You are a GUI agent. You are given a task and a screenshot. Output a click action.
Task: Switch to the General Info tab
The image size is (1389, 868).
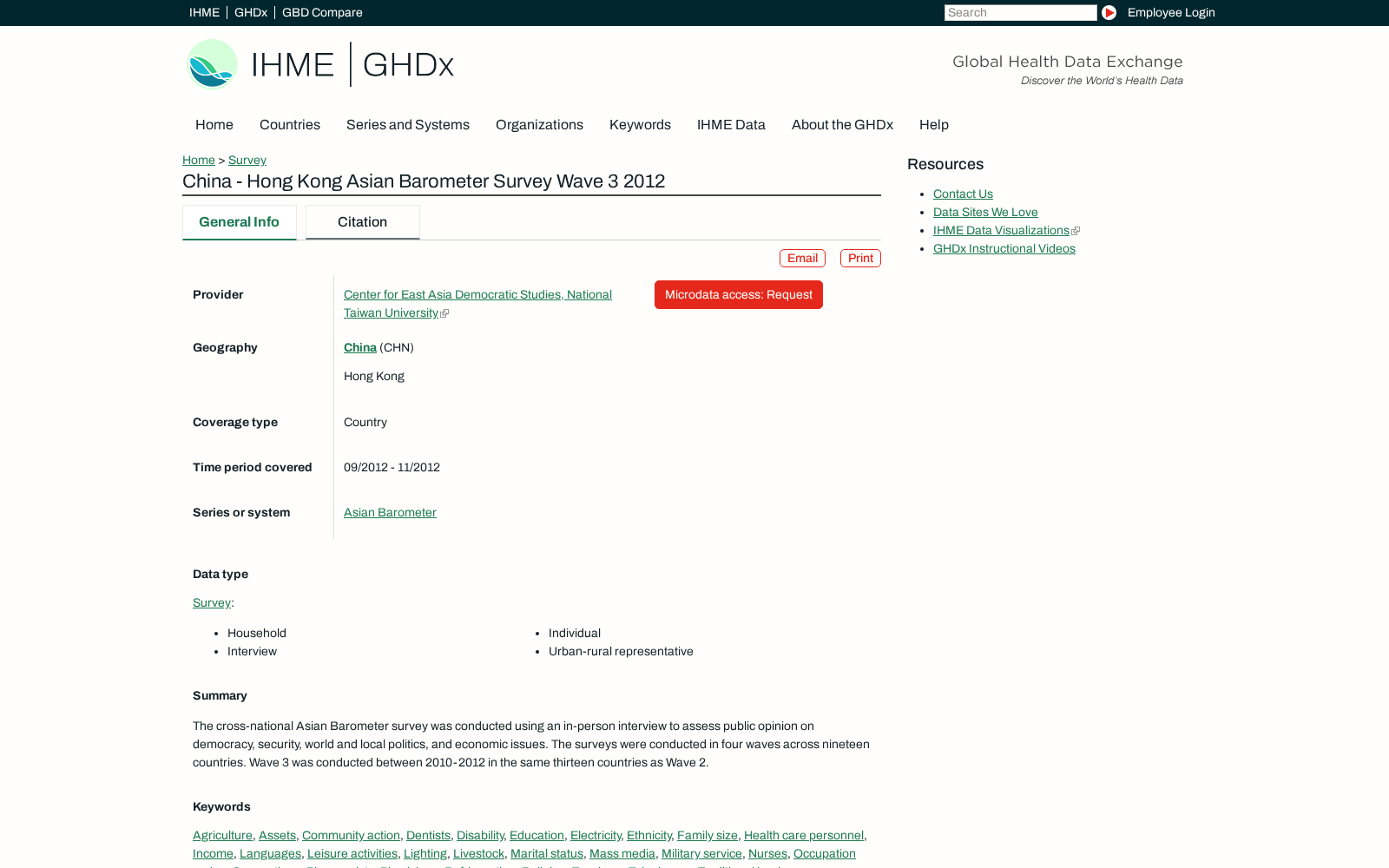(x=239, y=222)
